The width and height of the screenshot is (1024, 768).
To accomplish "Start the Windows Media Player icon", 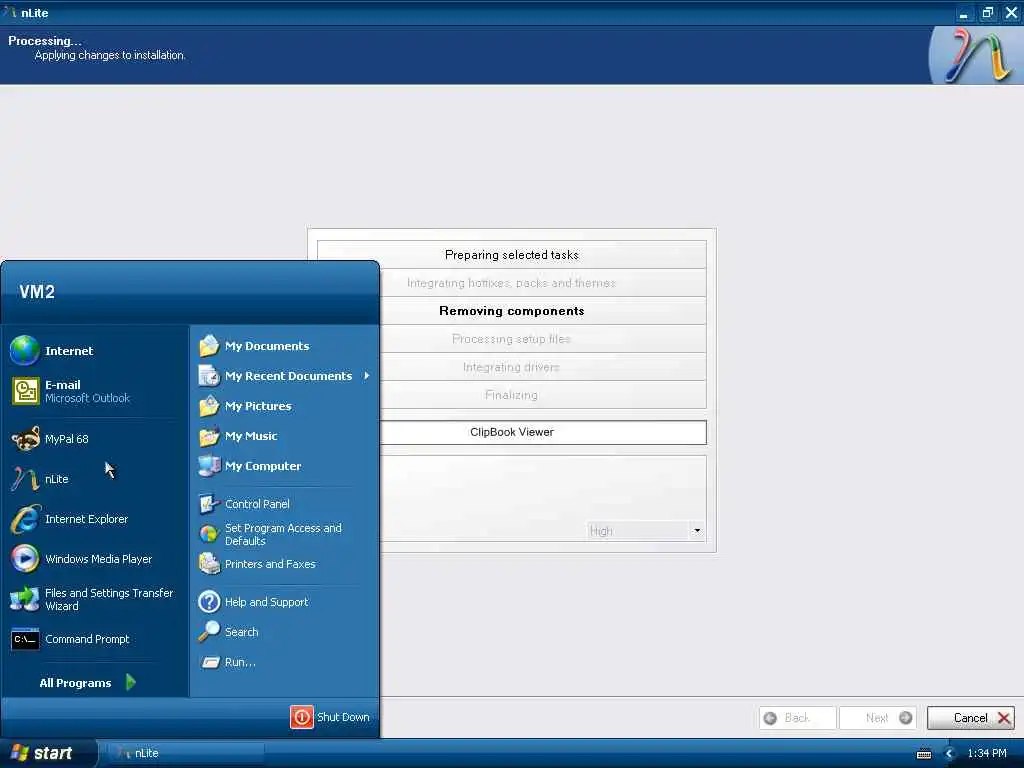I will [25, 559].
